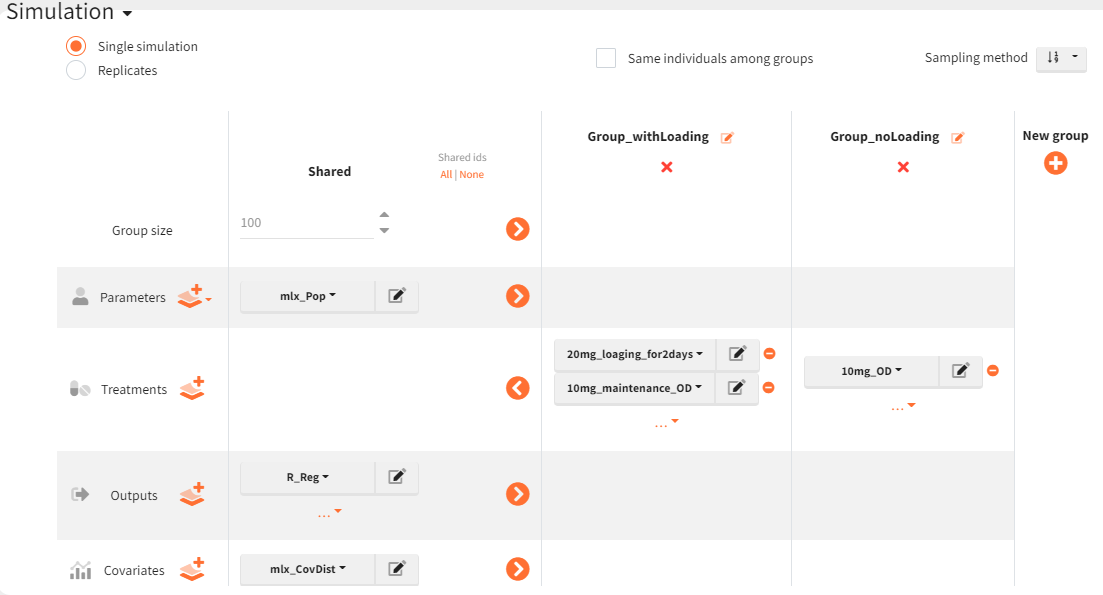
Task: Increase group size with up arrow
Action: [x=384, y=215]
